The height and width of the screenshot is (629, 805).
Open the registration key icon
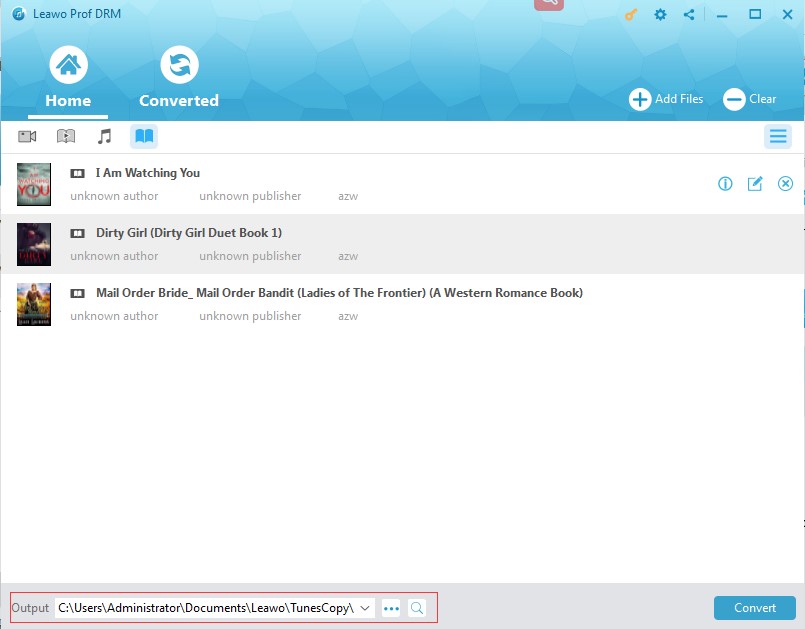(x=630, y=14)
